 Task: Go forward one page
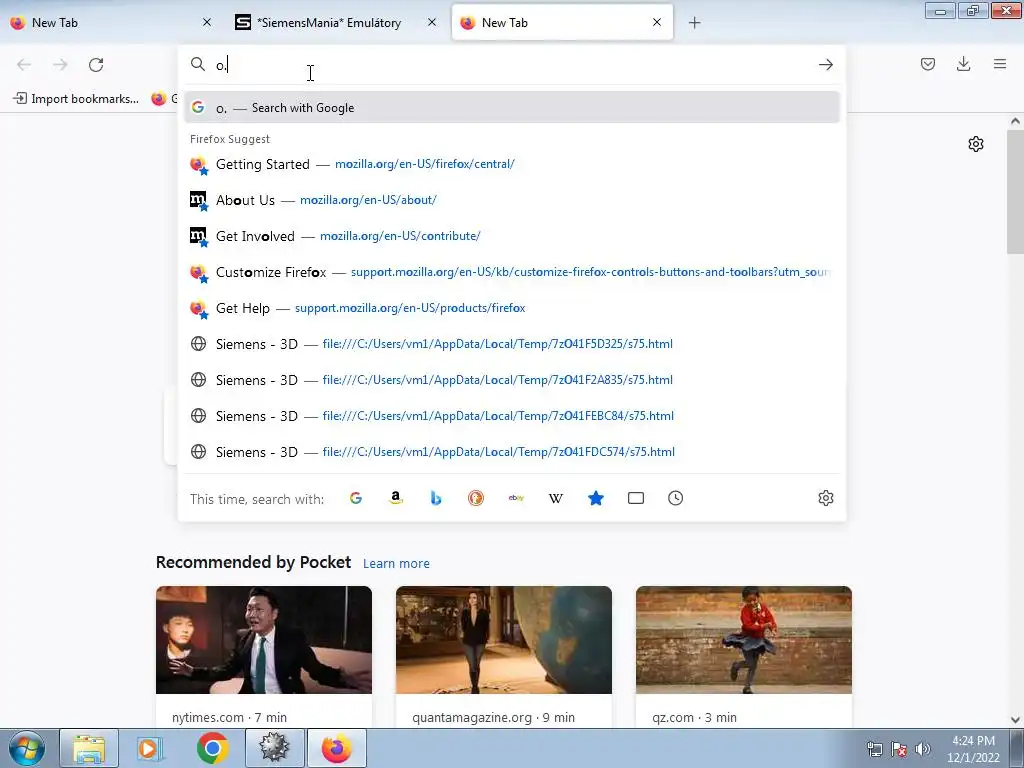point(60,65)
